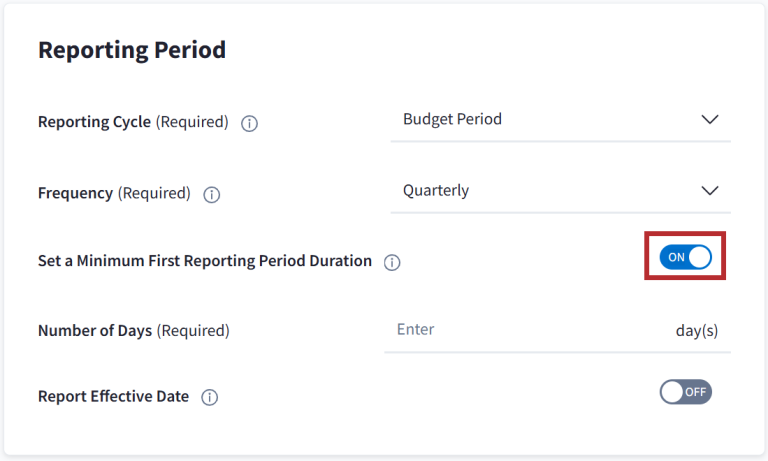Click 'Set a Minimum First Reporting Period Duration' label
This screenshot has height=461, width=768.
click(205, 261)
